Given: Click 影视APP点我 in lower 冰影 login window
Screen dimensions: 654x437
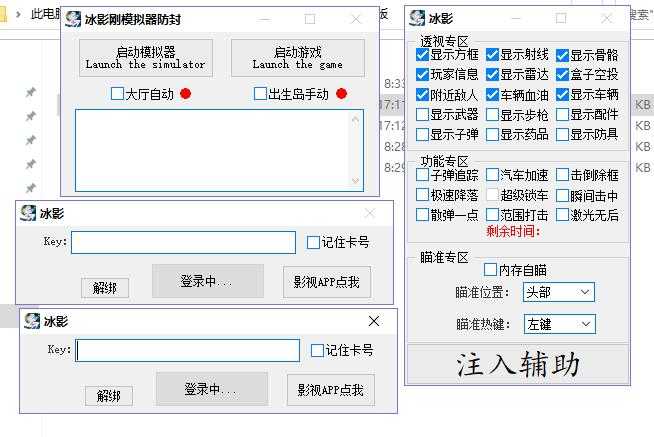Looking at the screenshot, I should coord(331,390).
